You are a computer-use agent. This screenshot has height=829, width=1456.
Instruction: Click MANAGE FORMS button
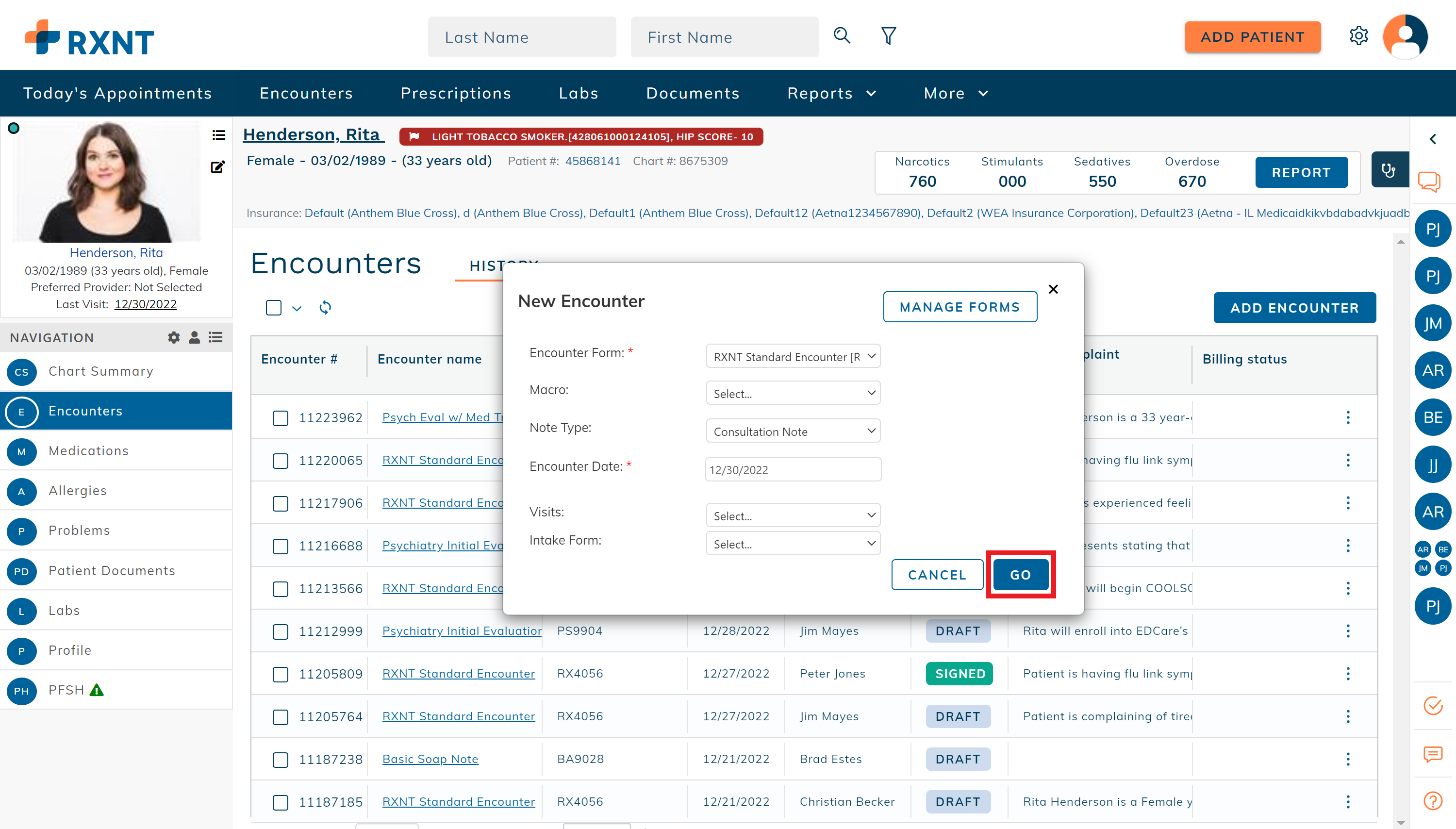960,307
